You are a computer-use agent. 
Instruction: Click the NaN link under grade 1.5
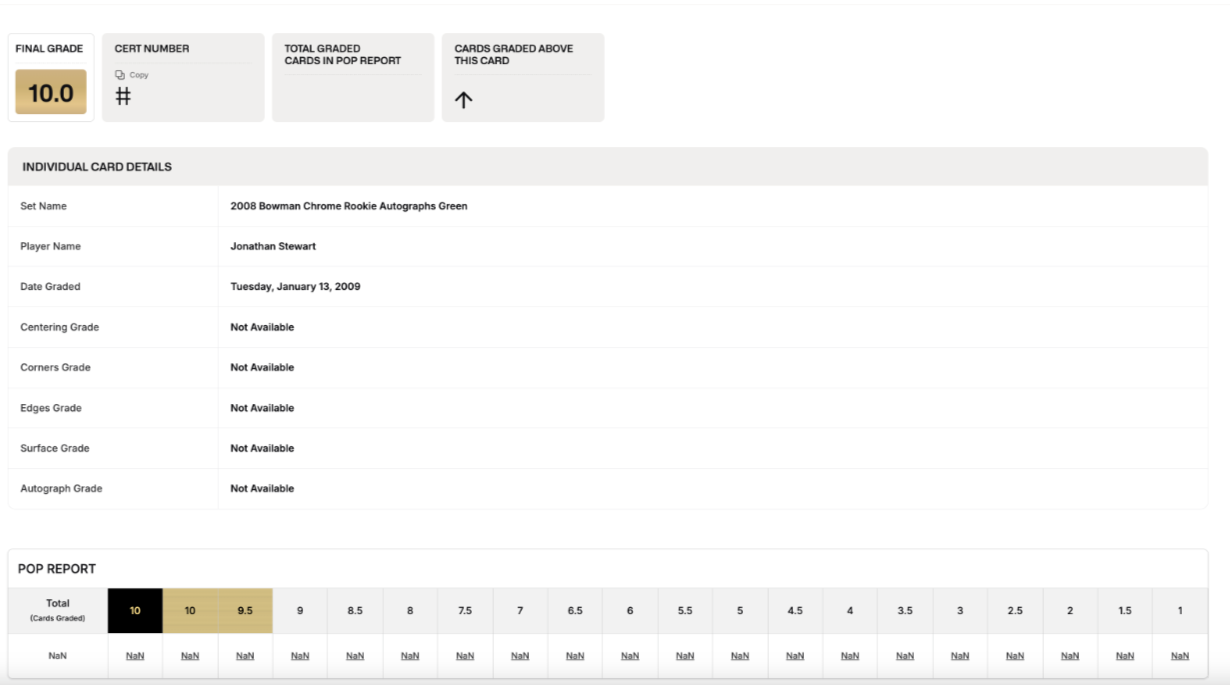(1125, 656)
